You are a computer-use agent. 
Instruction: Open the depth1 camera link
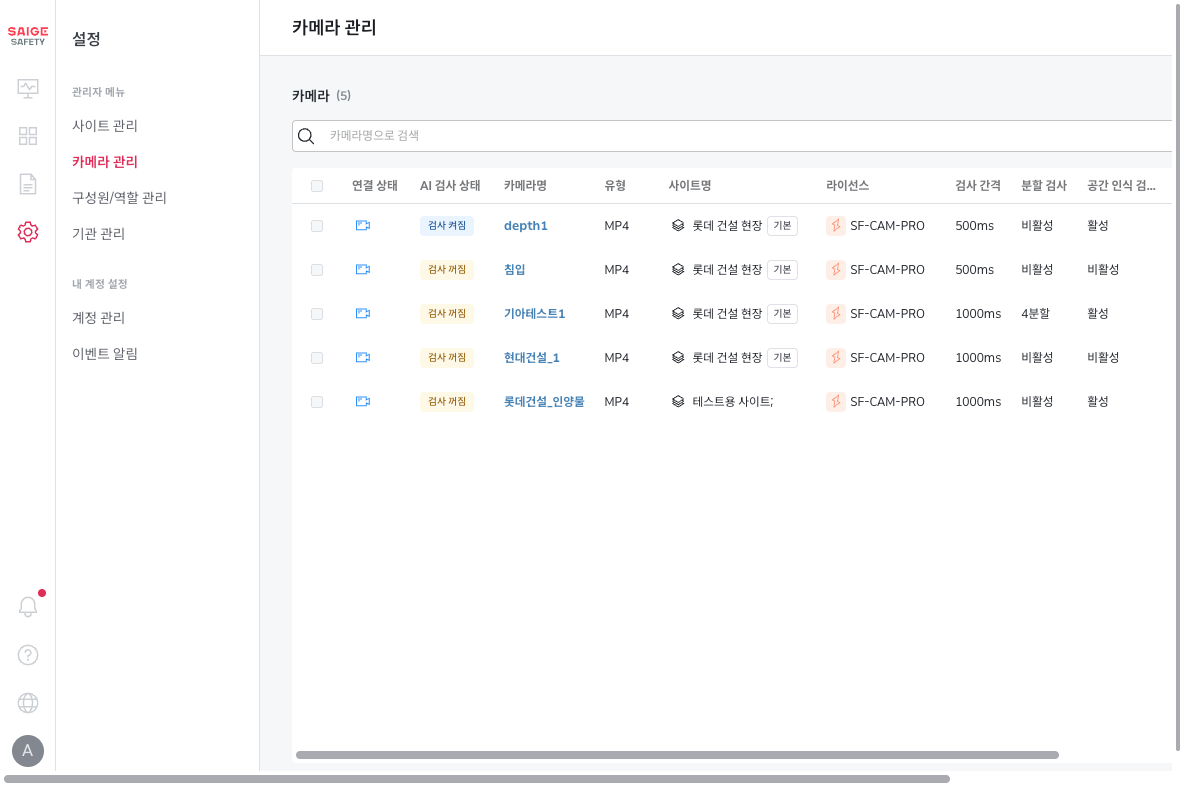pos(526,226)
